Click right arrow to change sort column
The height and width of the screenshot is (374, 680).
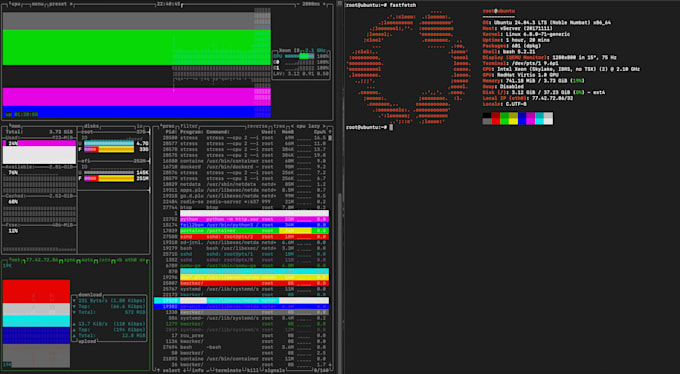coord(324,126)
